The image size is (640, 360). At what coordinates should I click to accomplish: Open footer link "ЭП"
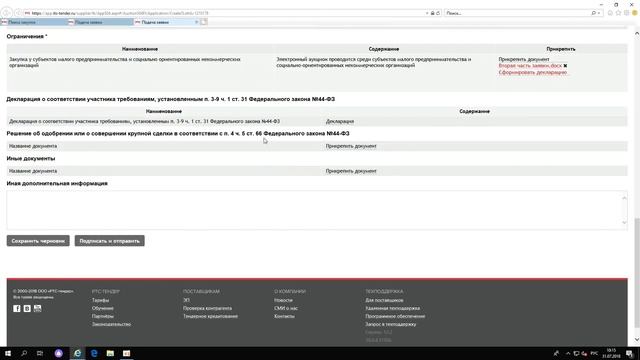click(186, 300)
